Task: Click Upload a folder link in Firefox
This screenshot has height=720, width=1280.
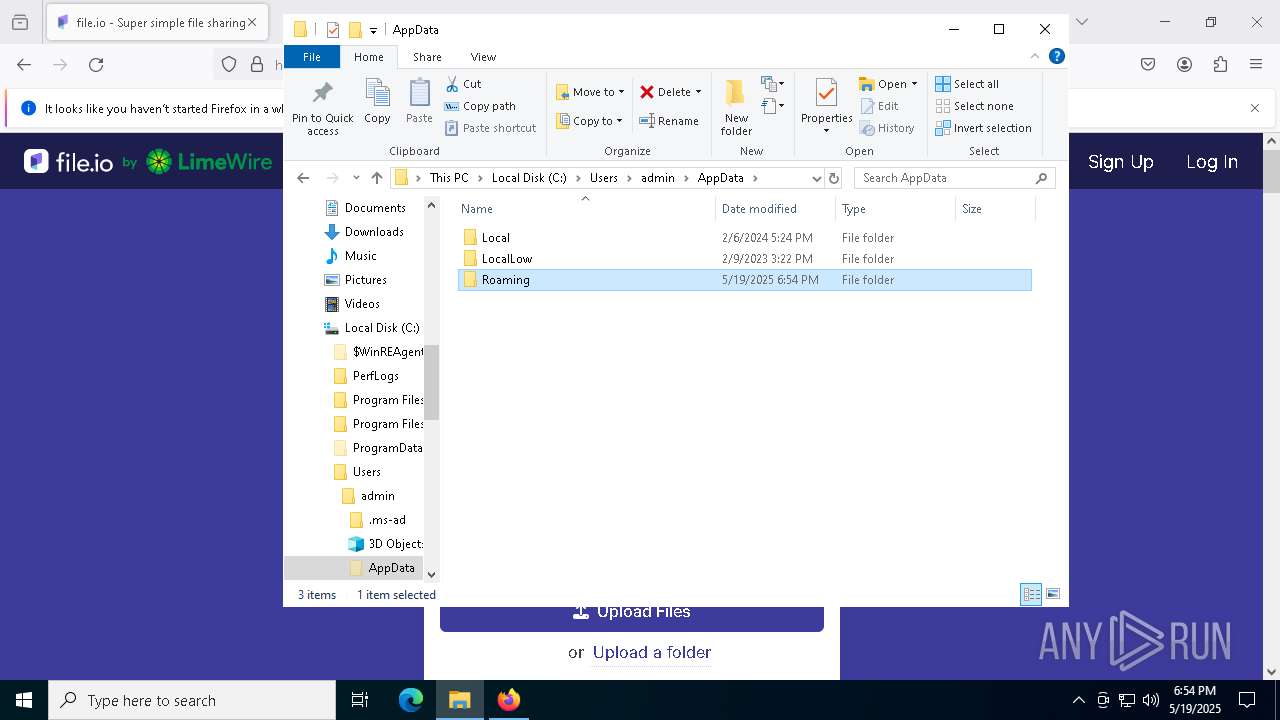Action: pos(652,652)
